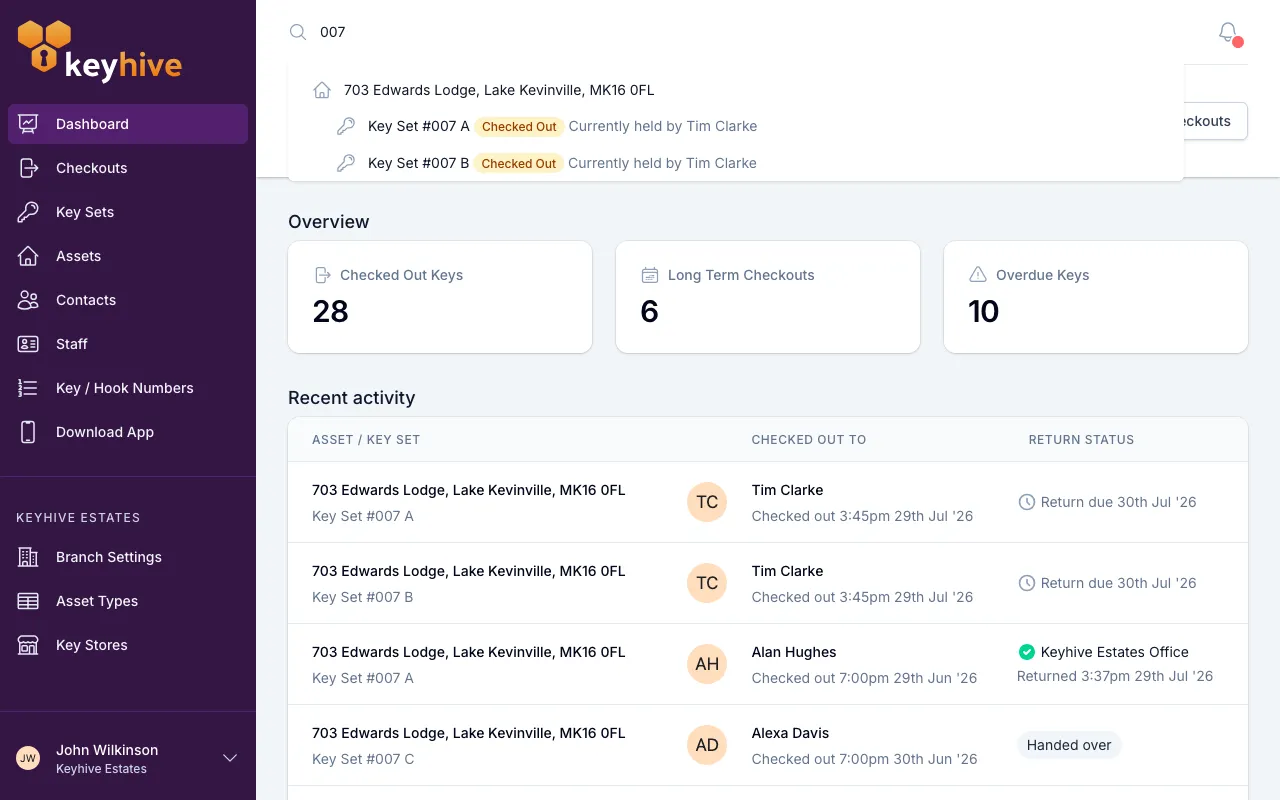Open Contacts section
The height and width of the screenshot is (800, 1280).
tap(128, 300)
